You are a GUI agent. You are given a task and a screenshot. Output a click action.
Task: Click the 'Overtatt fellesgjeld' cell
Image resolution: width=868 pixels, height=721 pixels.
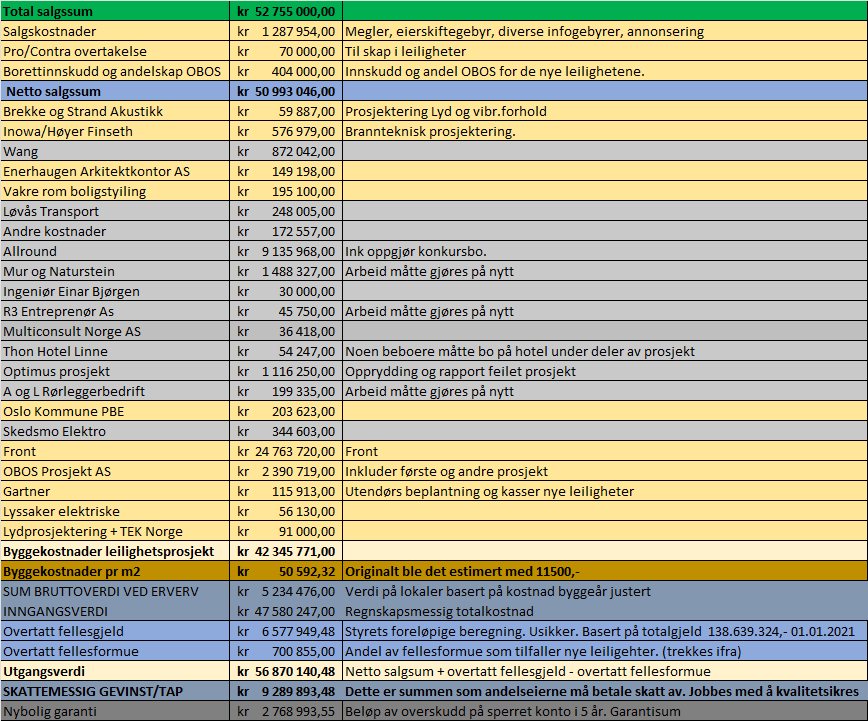(115, 631)
